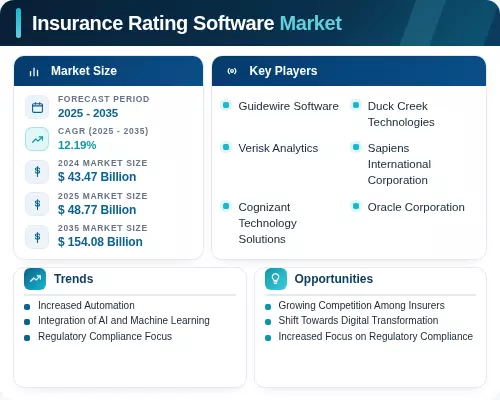Screen dimensions: 500x400
Task: Select the forecast period value 2025 - 2035
Action: (88, 113)
